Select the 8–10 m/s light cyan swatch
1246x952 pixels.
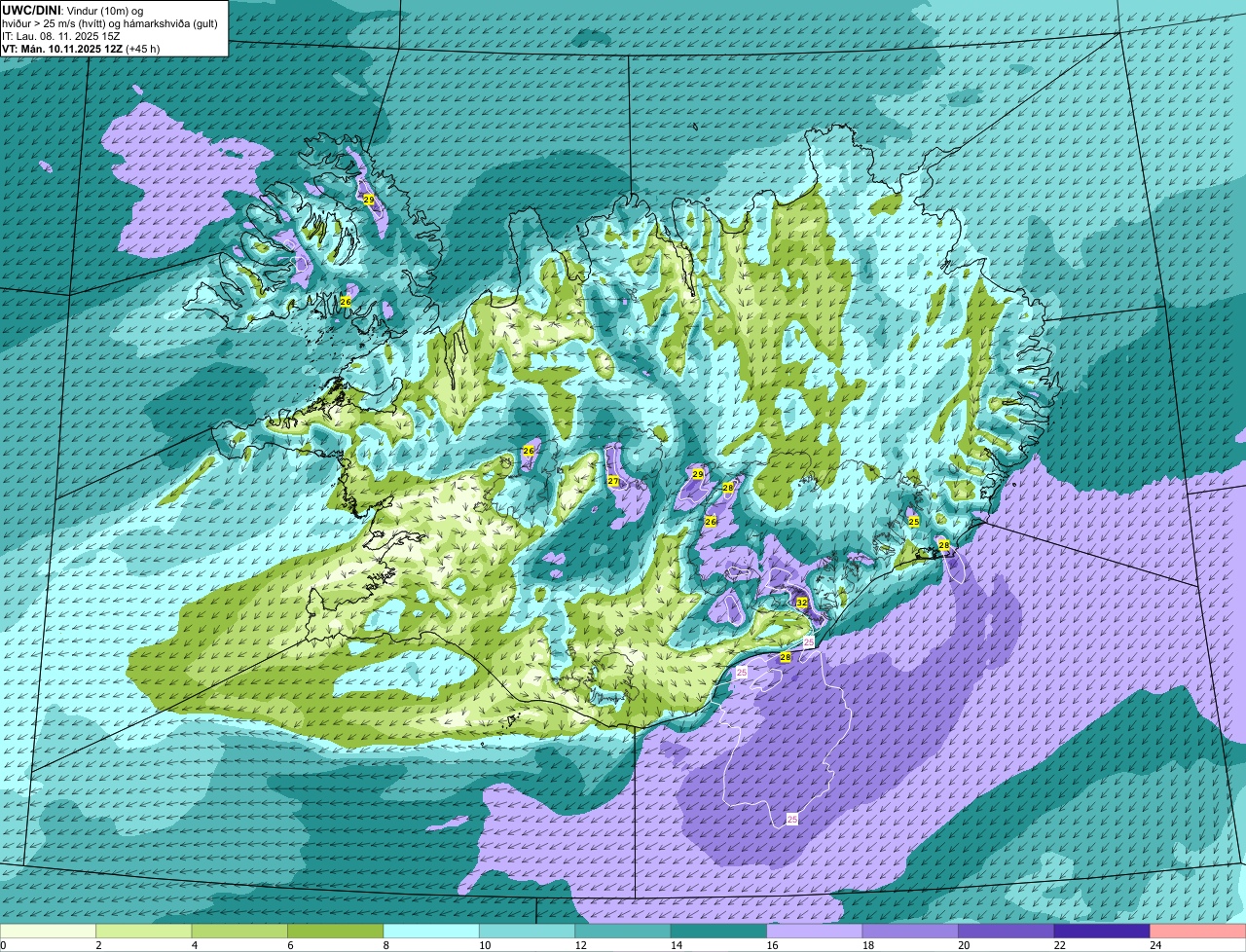click(x=431, y=931)
